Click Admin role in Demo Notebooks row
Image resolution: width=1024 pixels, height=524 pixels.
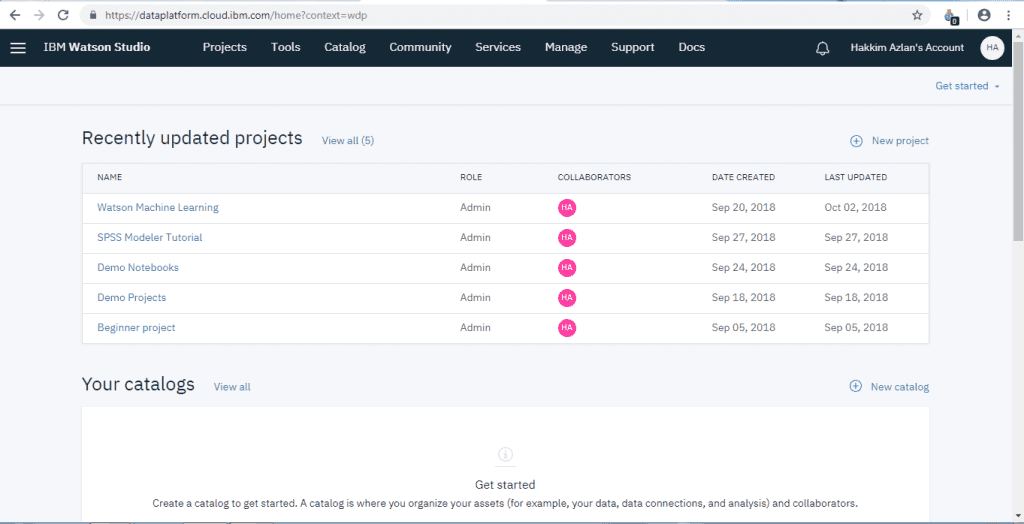tap(475, 268)
